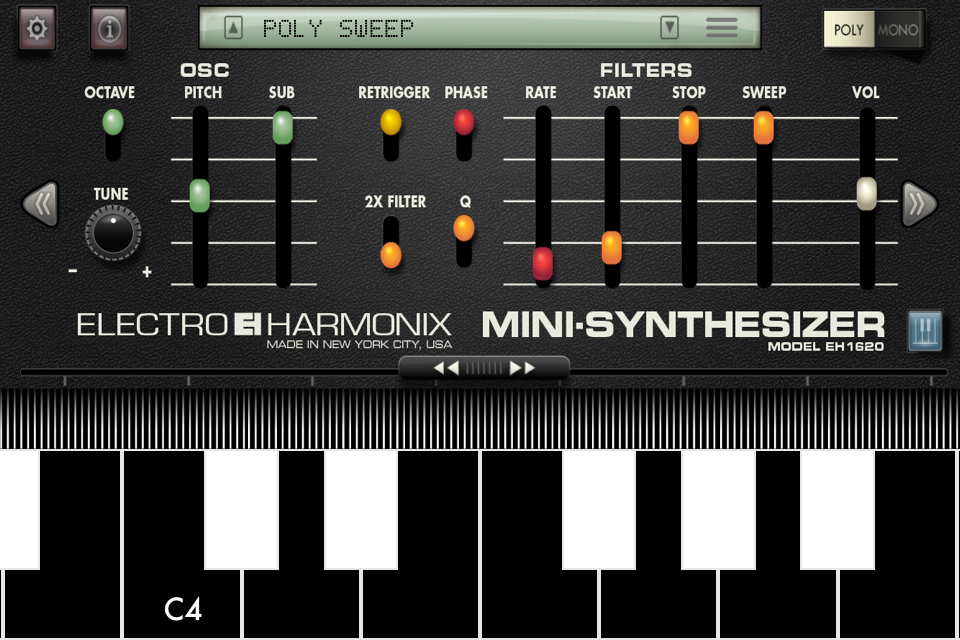Switch to MONO mode
Image resolution: width=960 pixels, height=640 pixels.
pos(898,29)
